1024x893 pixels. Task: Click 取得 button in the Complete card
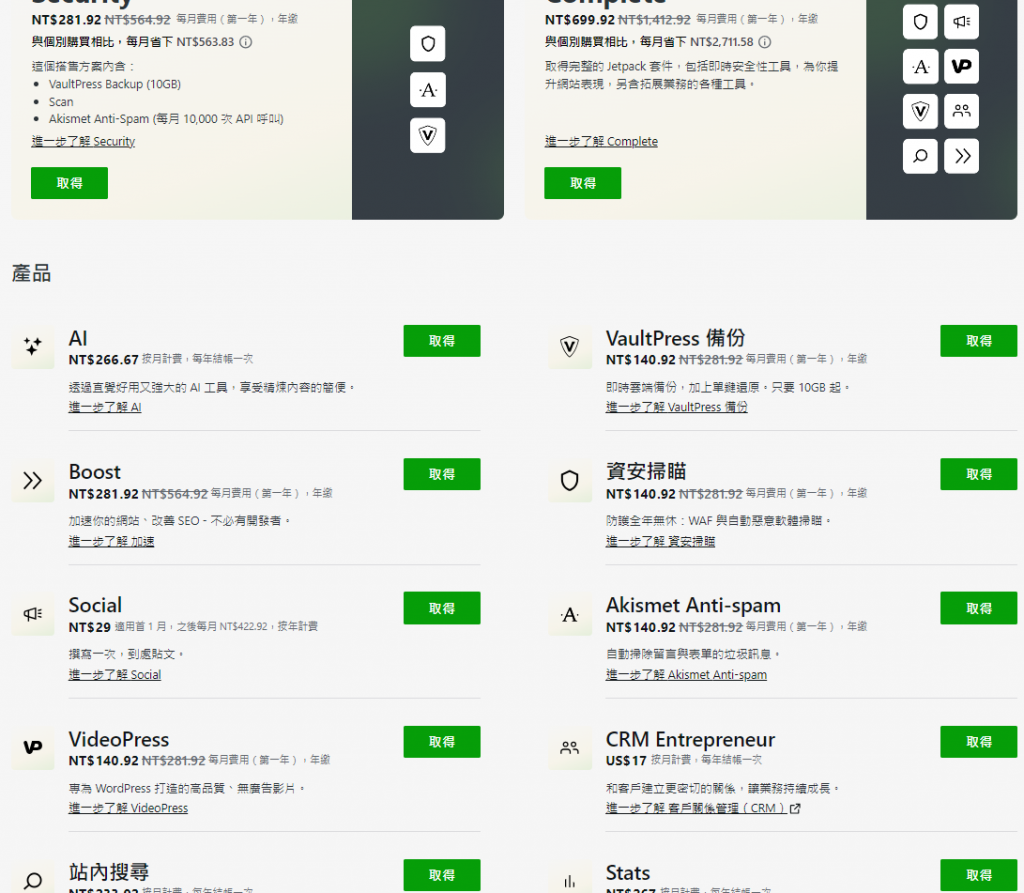pyautogui.click(x=583, y=183)
